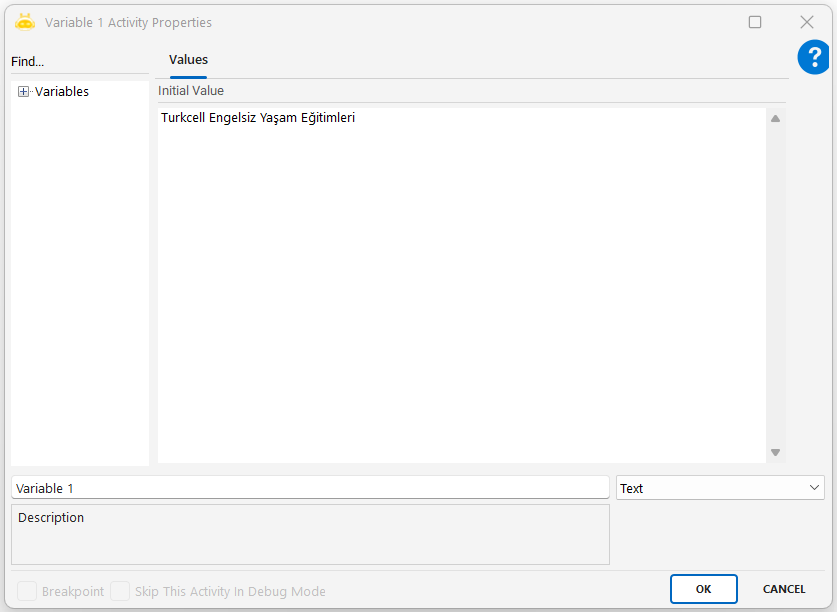Enable the Breakpoint checkbox
Viewport: 837px width, 612px height.
point(27,591)
